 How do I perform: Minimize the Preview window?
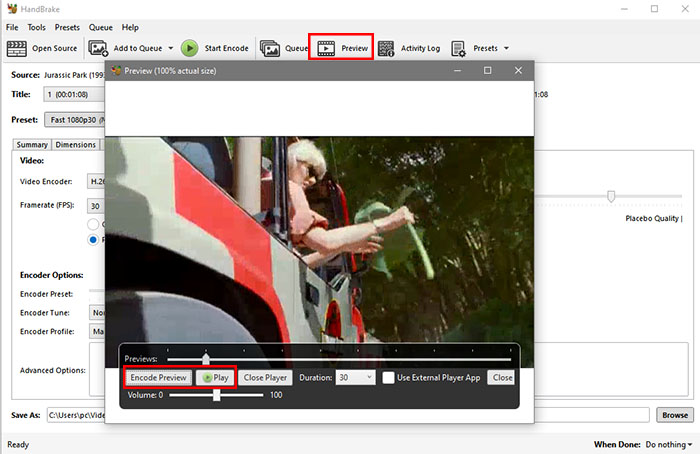coord(457,71)
